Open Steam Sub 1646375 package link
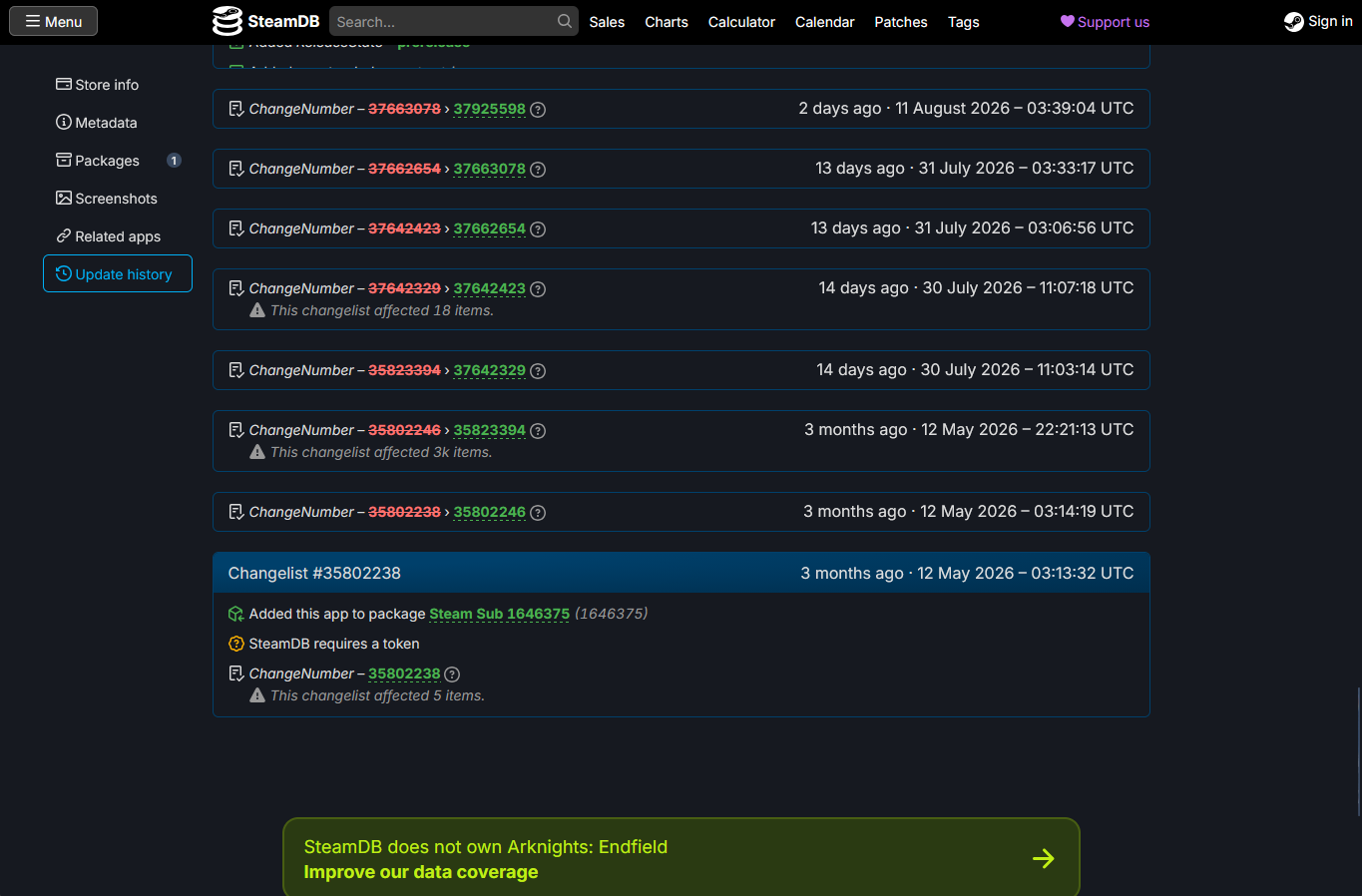Image resolution: width=1362 pixels, height=896 pixels. [499, 614]
